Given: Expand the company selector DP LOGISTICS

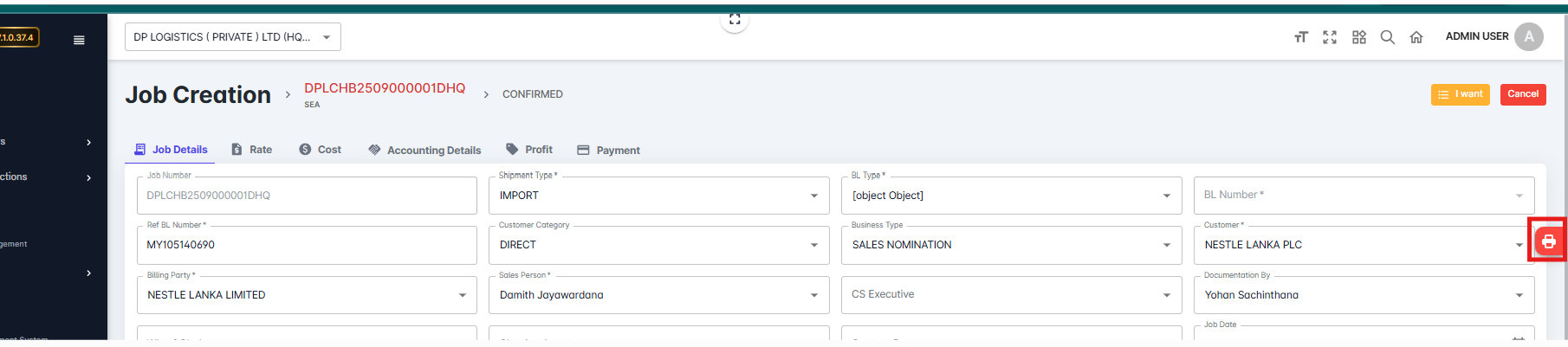Looking at the screenshot, I should (232, 37).
